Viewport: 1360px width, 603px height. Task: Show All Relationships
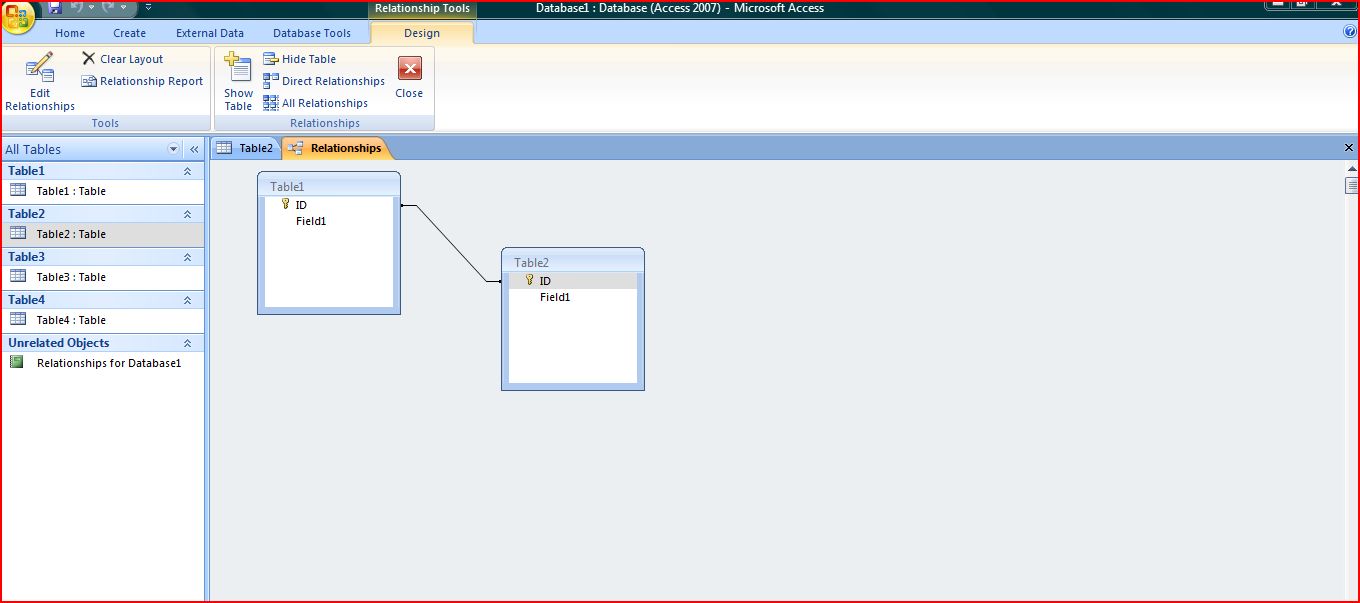[315, 103]
